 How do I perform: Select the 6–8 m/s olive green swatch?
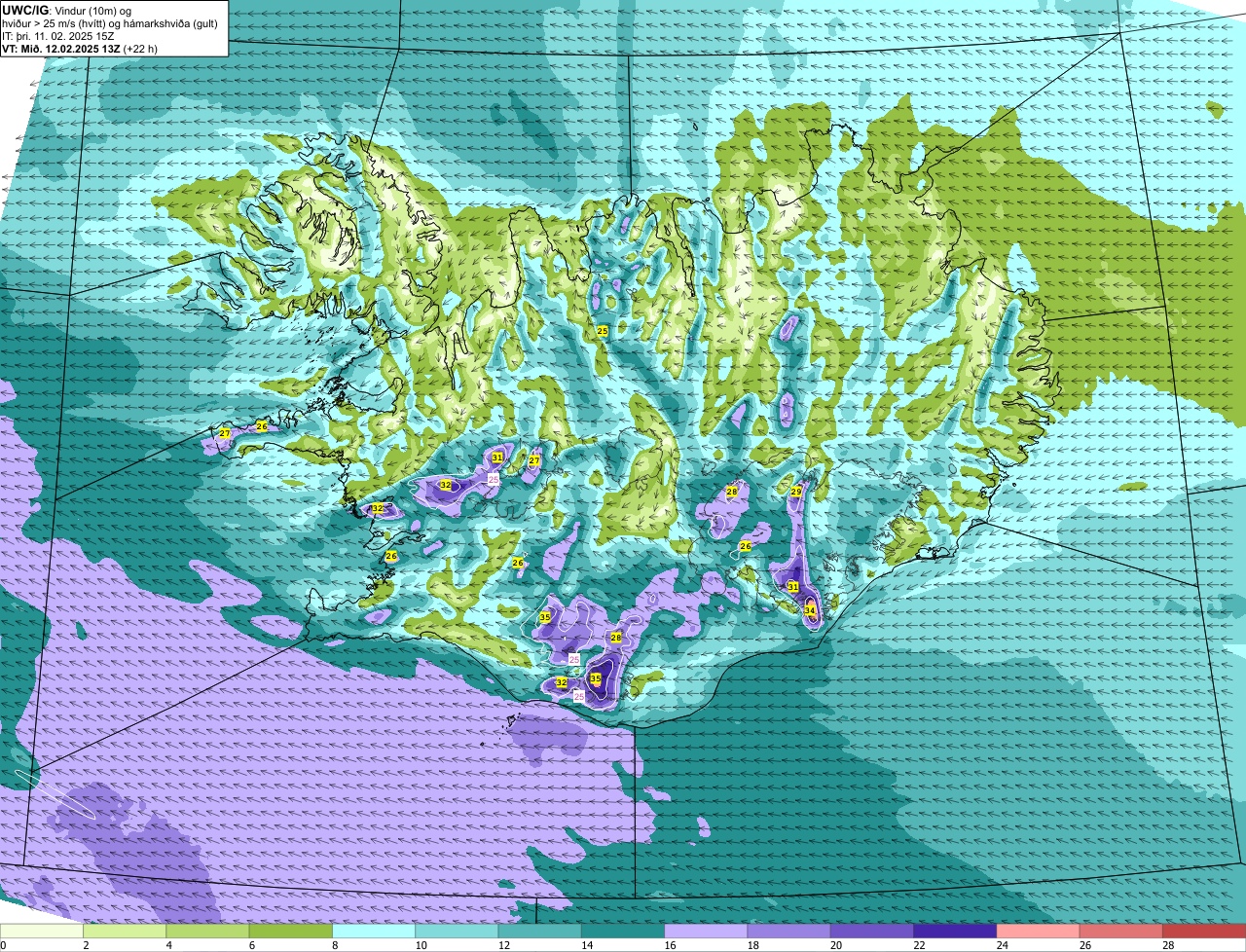[291, 931]
